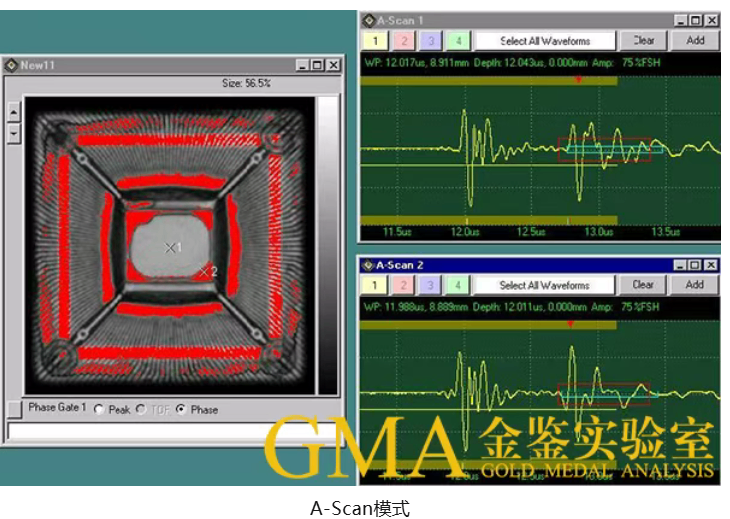Viewport: 730px width, 519px height.
Task: Click Select All Waveforms in A-Scan 2
Action: click(x=545, y=285)
